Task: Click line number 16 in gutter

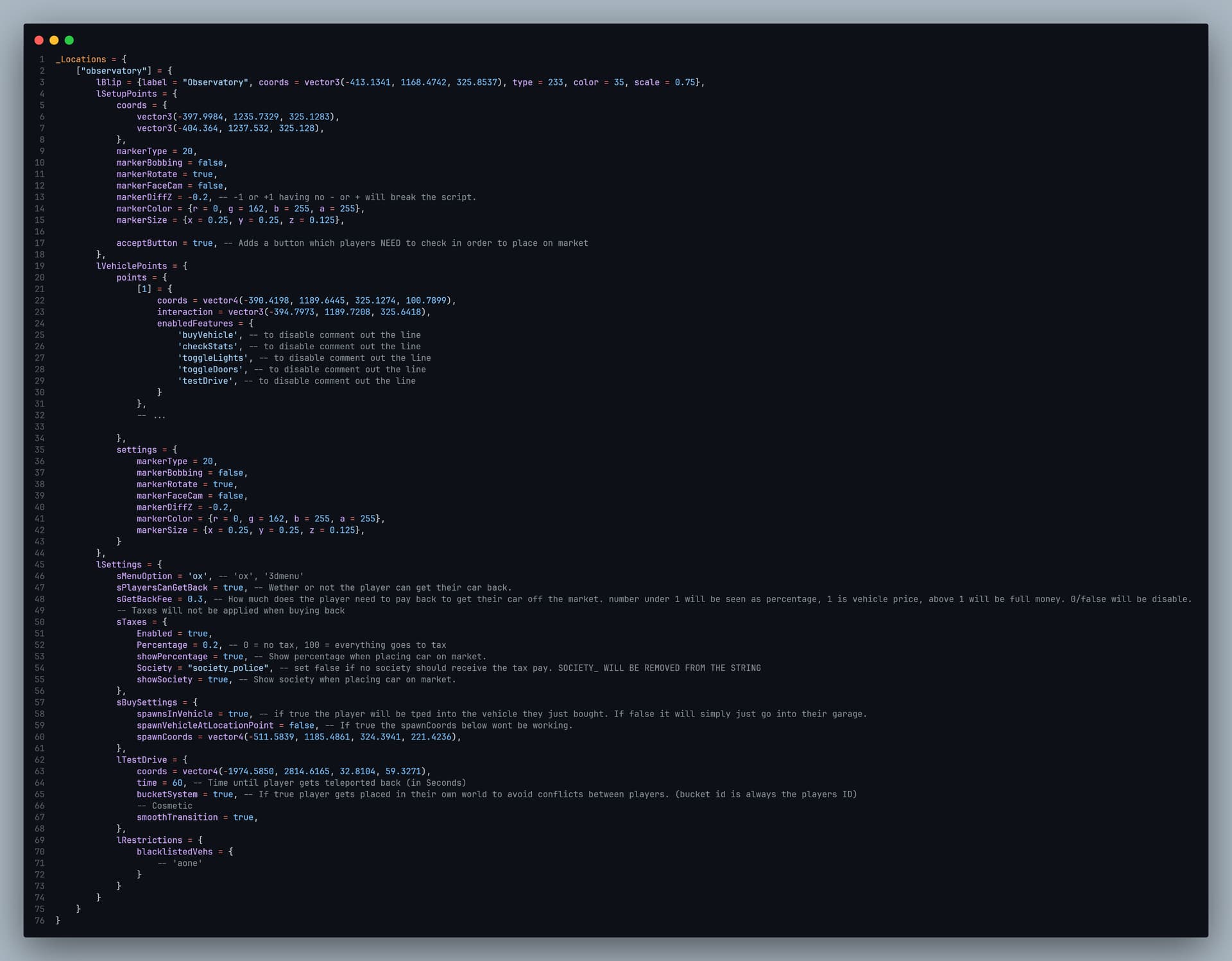Action: [40, 232]
